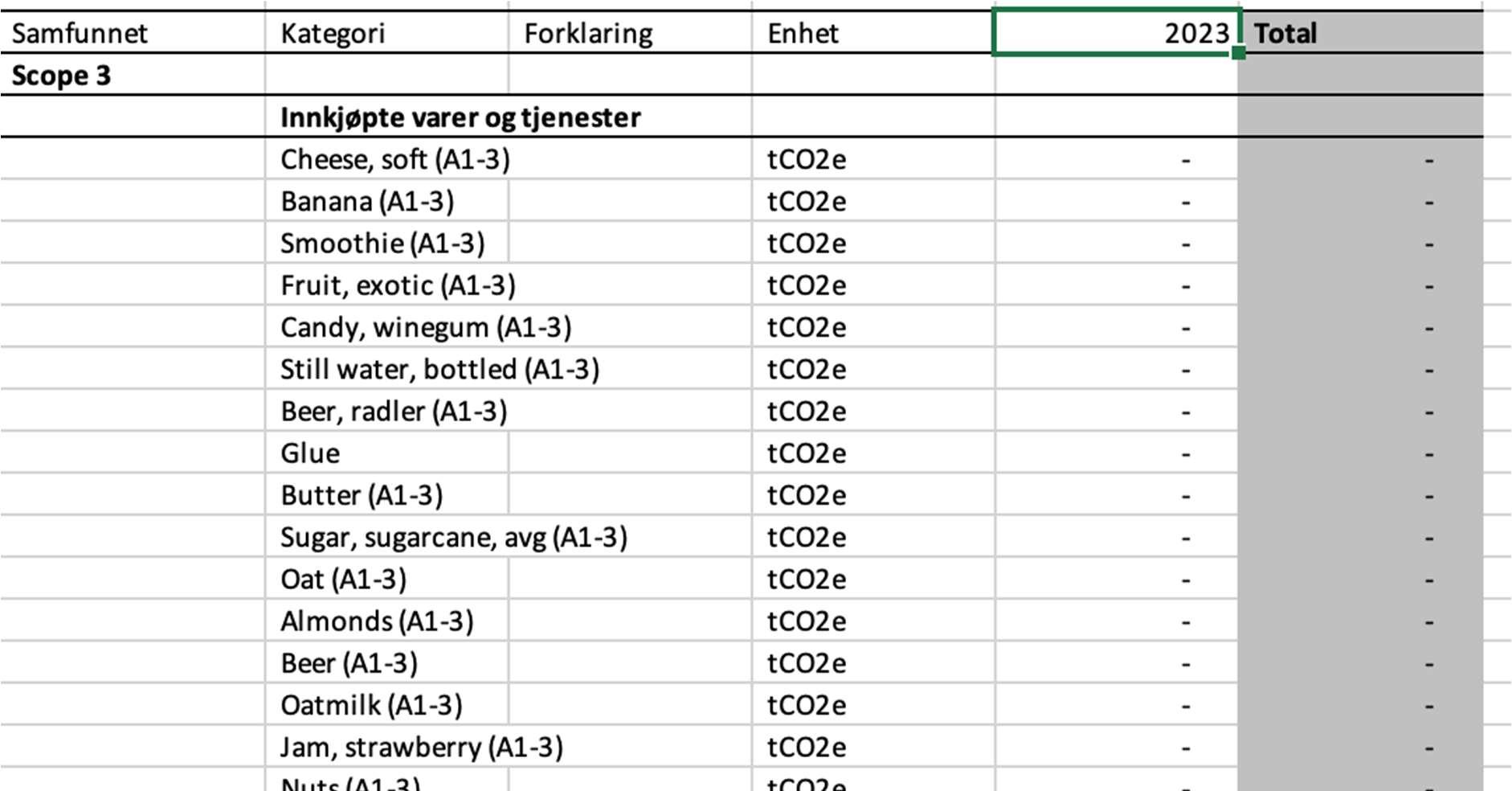Click the Smoothie (A1-3) cell
1512x791 pixels.
[x=386, y=243]
